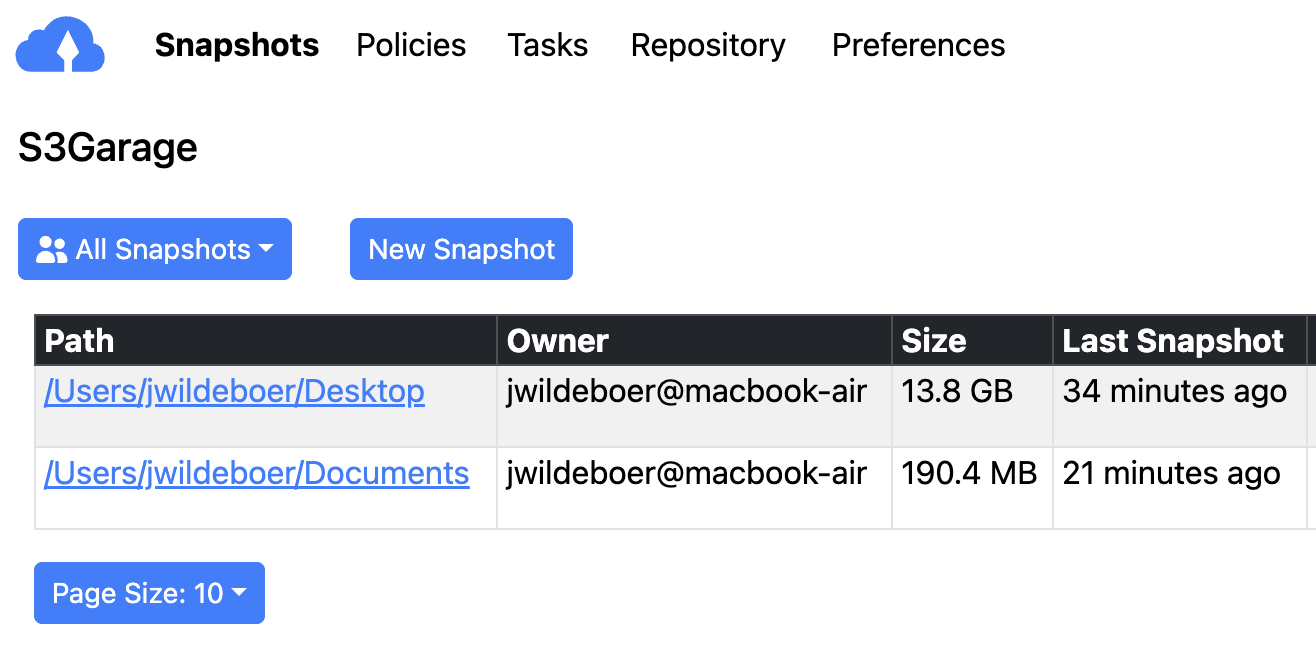Viewport: 1316px width, 648px height.
Task: Click the 21 minutes ago cell
Action: coord(1171,473)
